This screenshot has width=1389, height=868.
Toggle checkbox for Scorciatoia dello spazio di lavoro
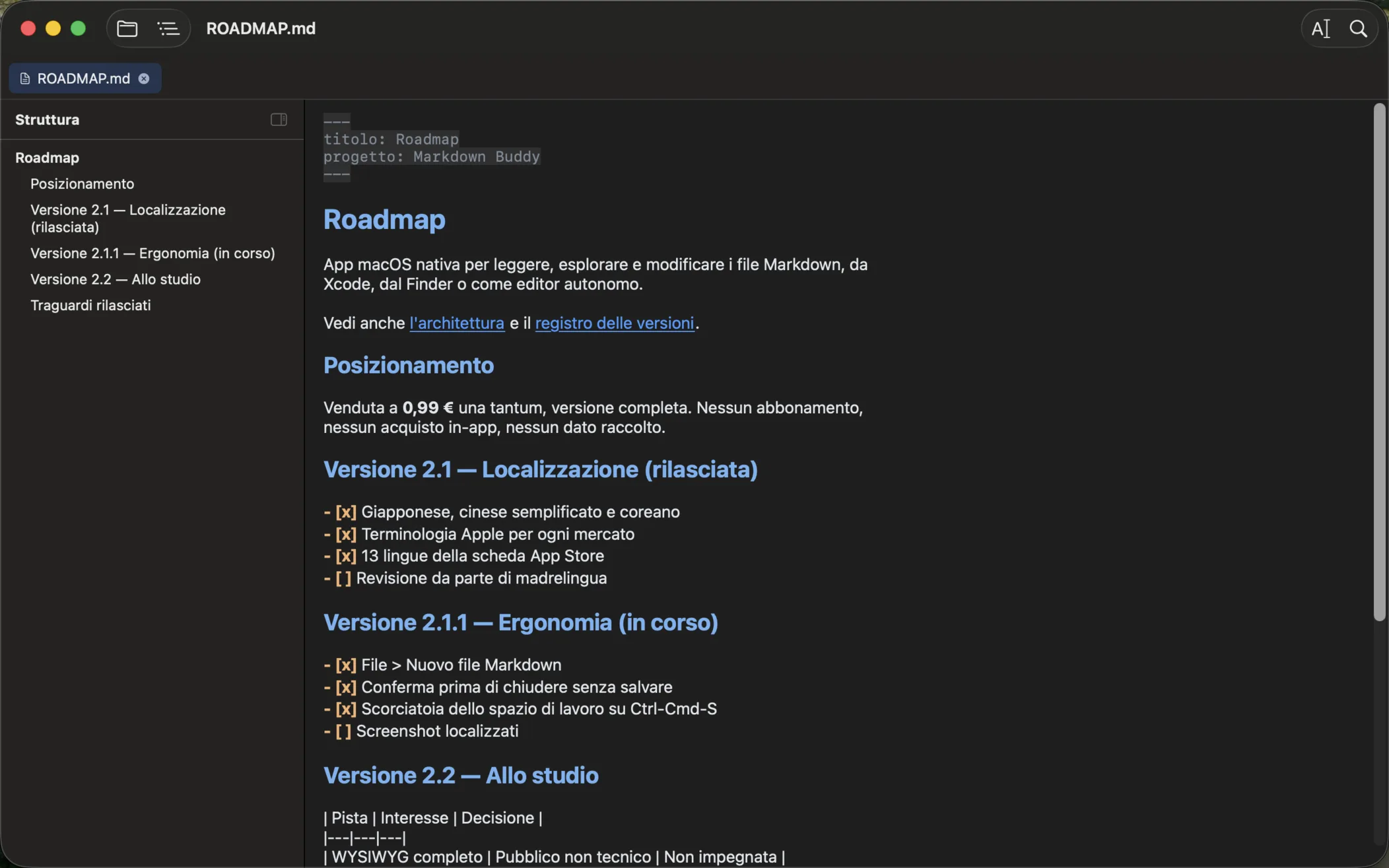click(346, 709)
